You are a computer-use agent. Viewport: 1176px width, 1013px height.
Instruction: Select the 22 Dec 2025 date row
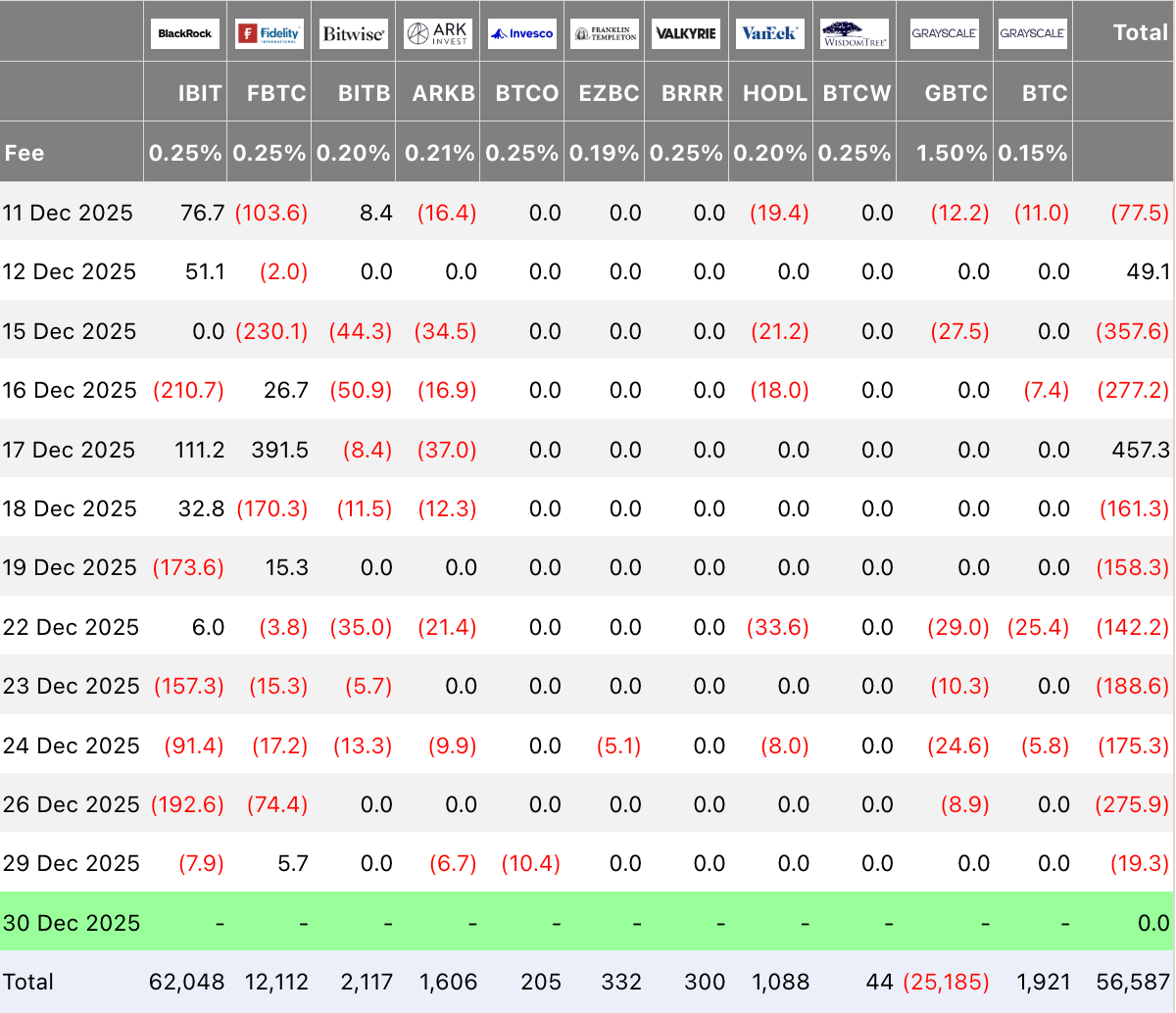coord(588,627)
